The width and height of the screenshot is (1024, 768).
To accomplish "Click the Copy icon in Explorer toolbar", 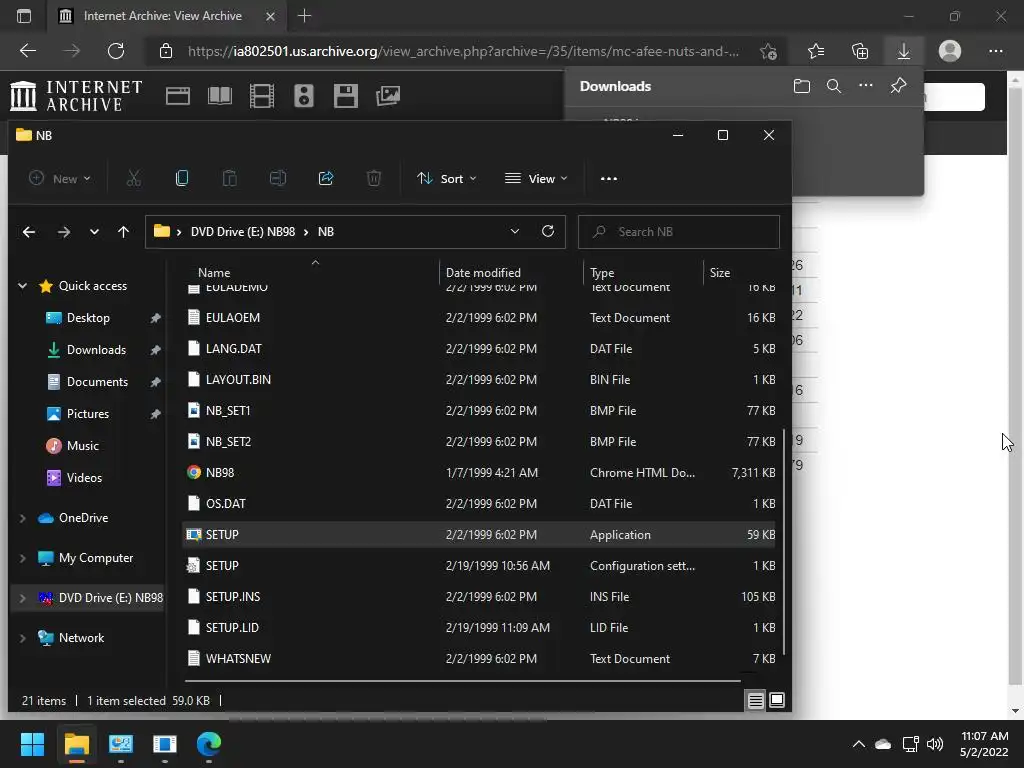I will pyautogui.click(x=182, y=178).
